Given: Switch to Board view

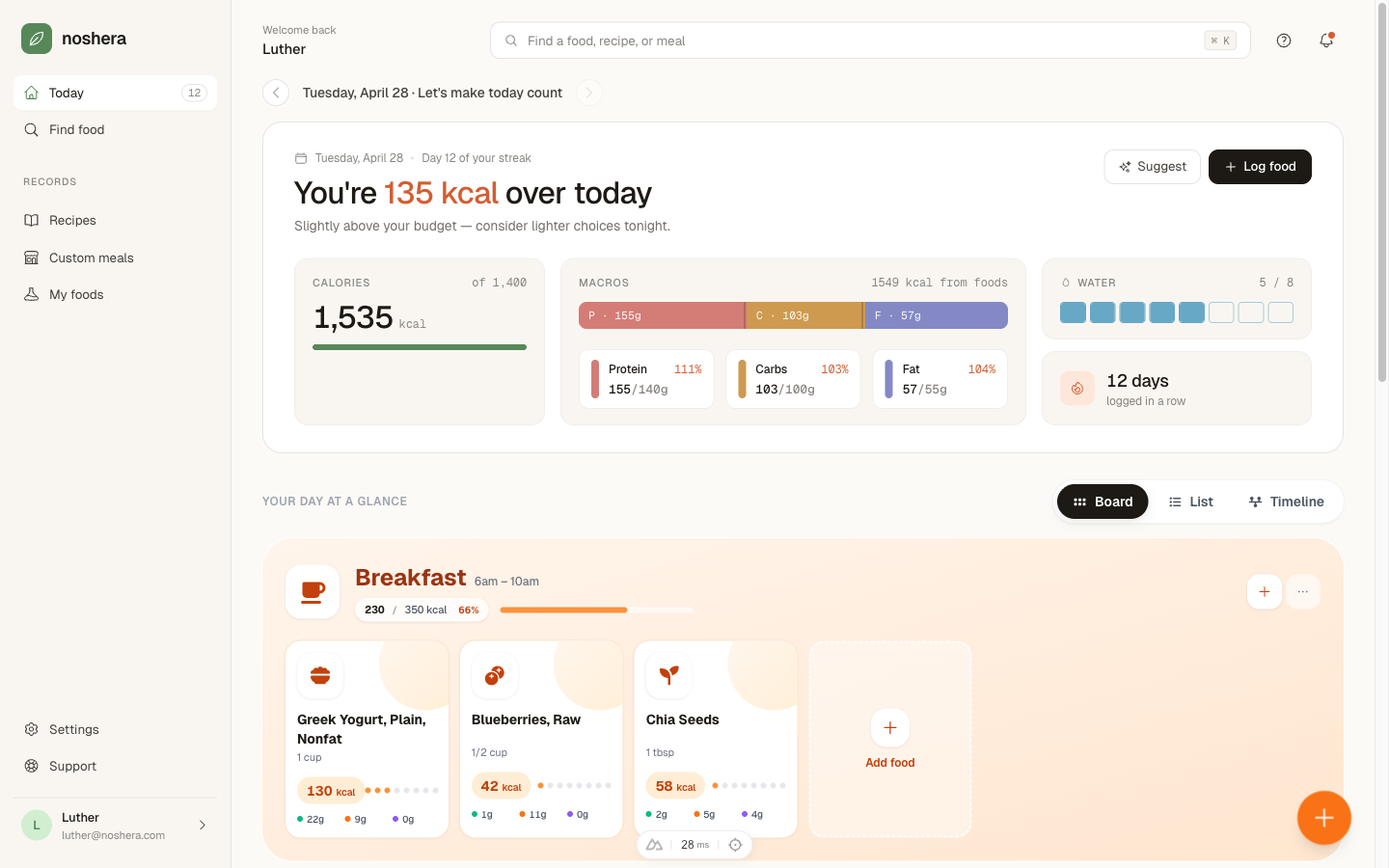Looking at the screenshot, I should [1103, 502].
